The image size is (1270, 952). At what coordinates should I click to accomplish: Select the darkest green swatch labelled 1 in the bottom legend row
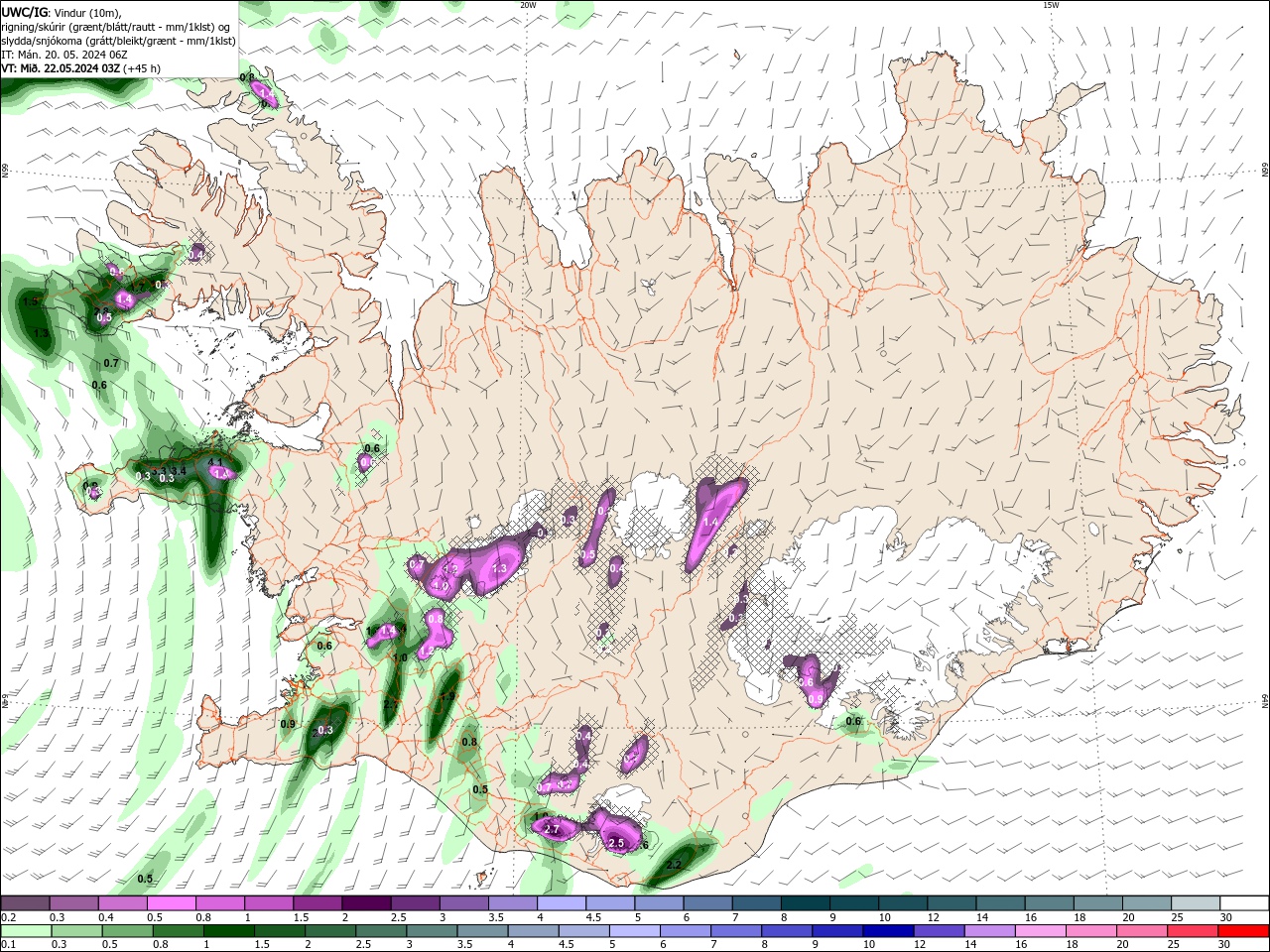(228, 931)
